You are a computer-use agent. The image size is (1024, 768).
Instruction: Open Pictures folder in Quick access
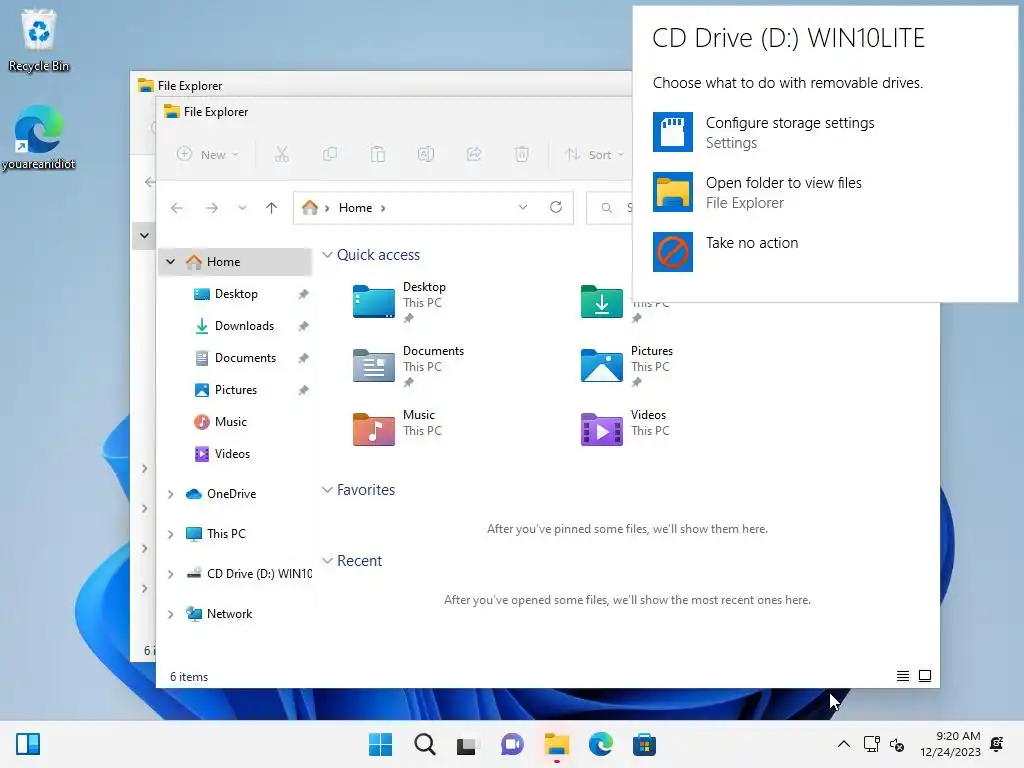click(627, 366)
